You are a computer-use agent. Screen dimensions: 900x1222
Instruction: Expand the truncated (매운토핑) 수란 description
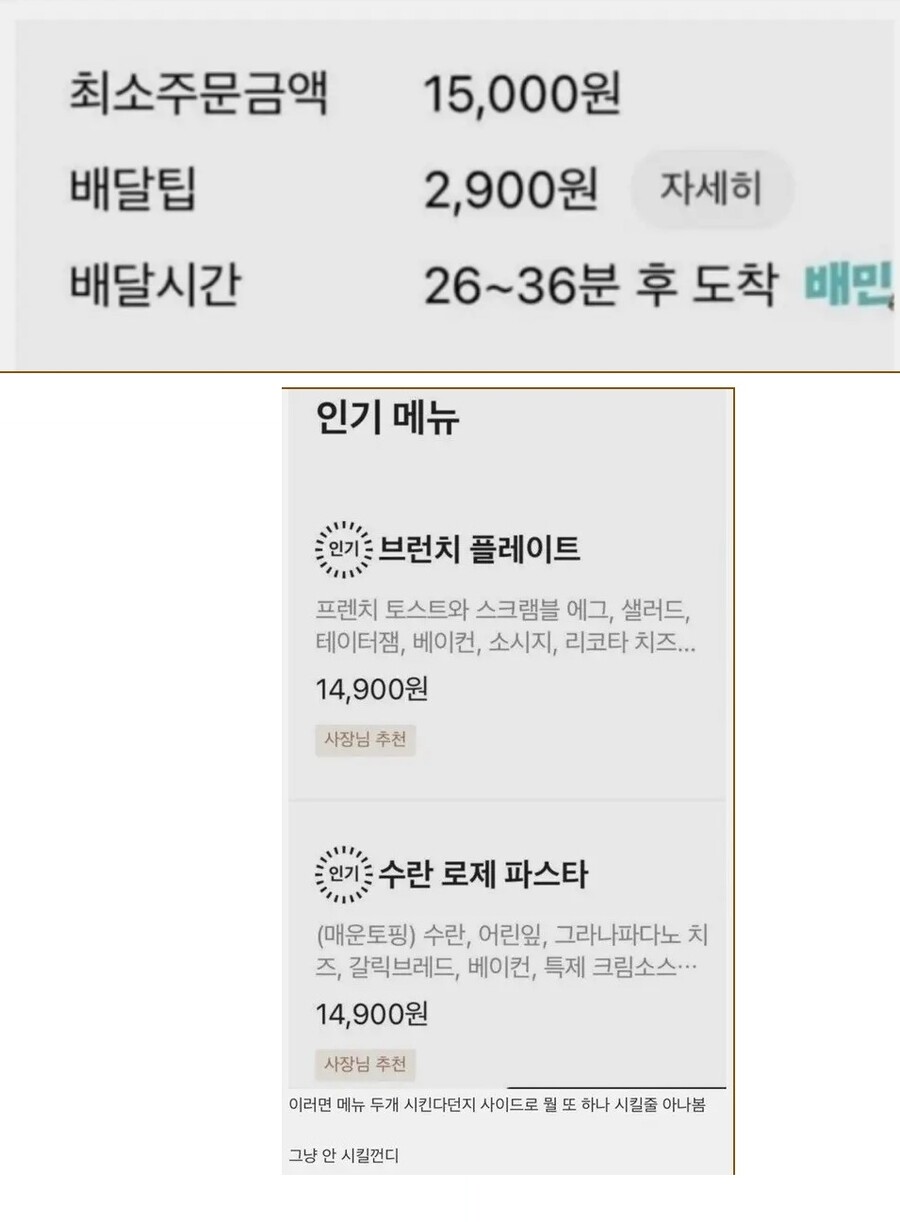coord(512,952)
